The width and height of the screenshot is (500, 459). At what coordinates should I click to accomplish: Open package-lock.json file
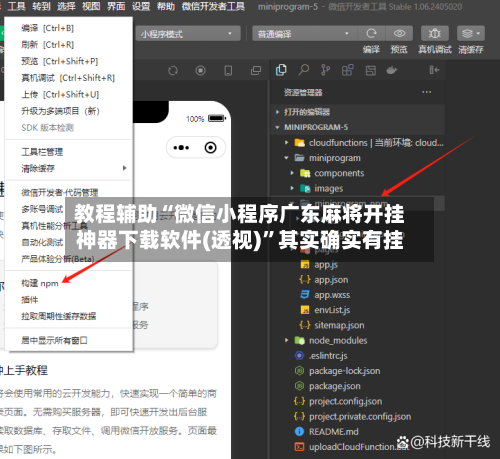tap(344, 371)
